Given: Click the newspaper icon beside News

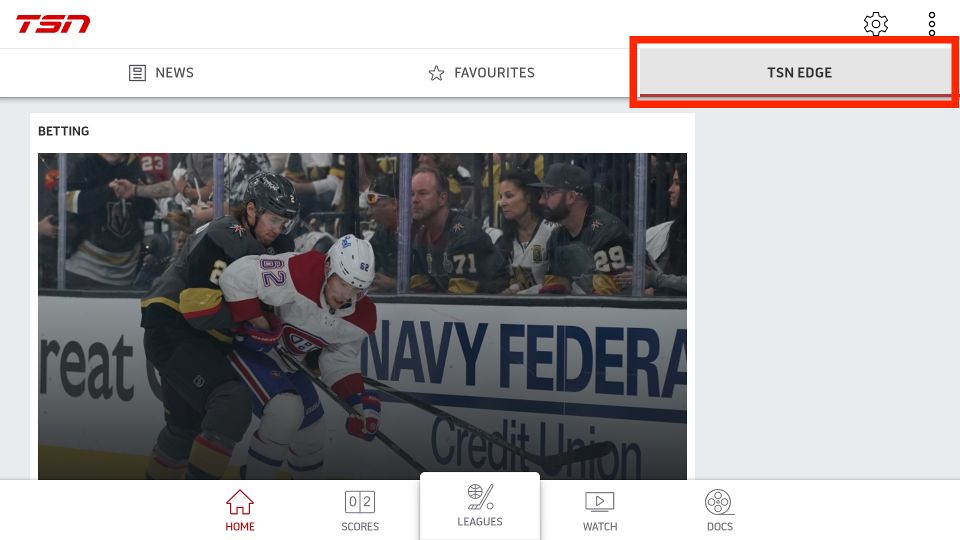Looking at the screenshot, I should point(138,73).
